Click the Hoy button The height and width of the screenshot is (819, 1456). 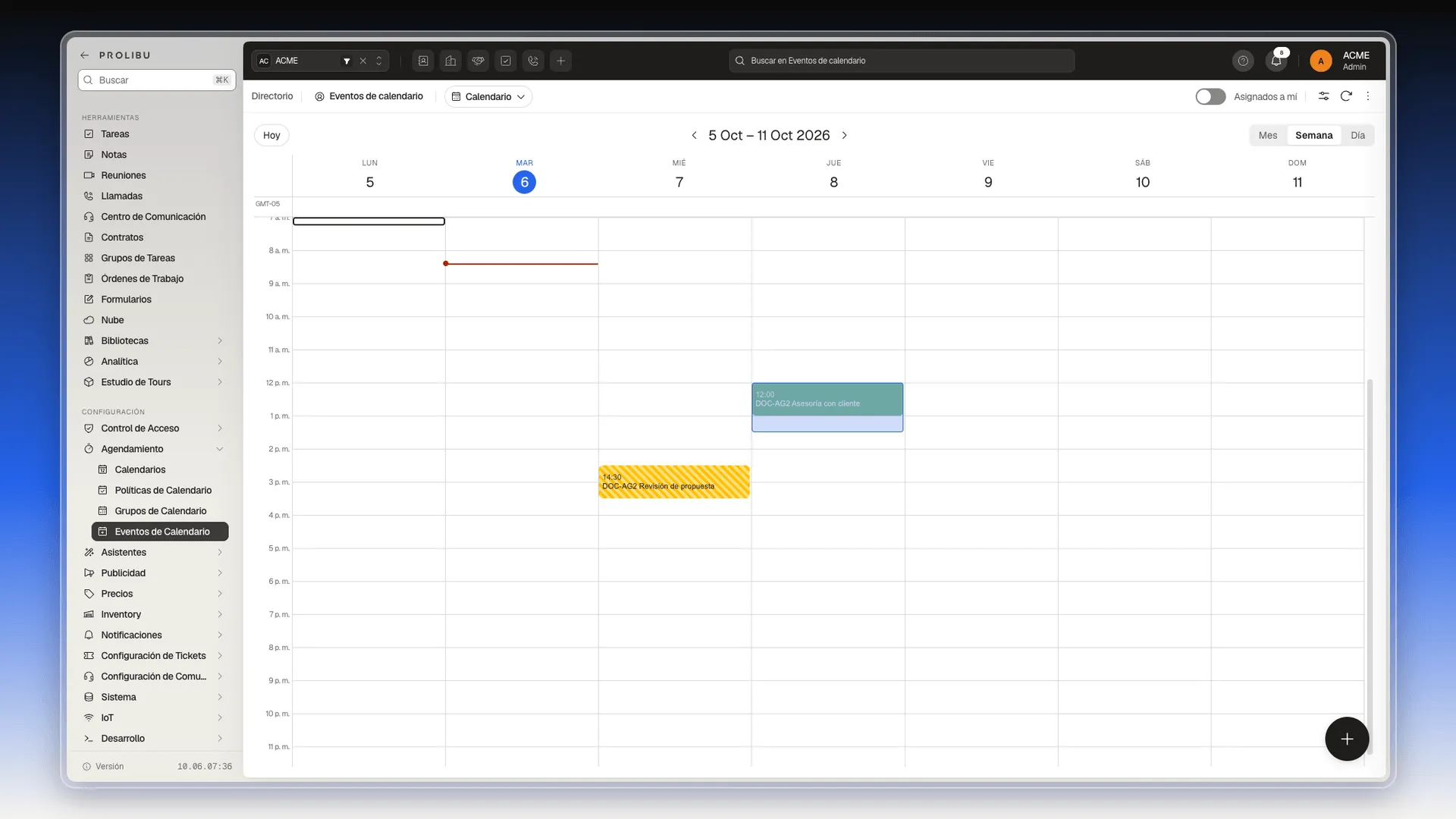[271, 135]
